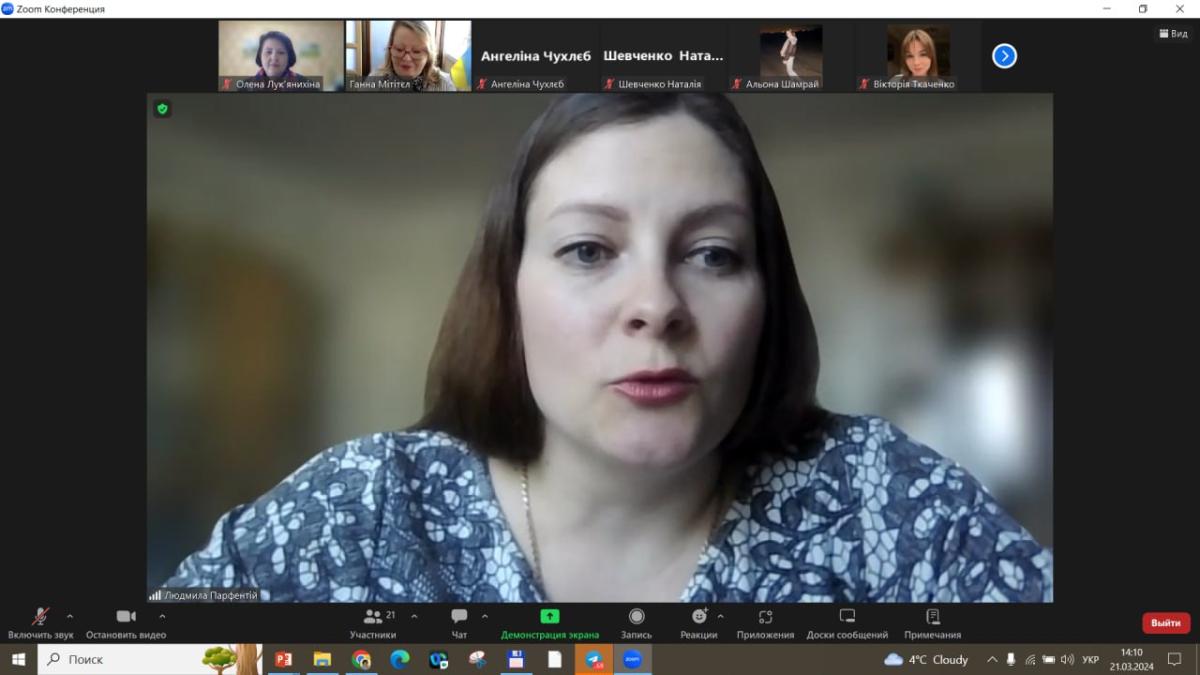This screenshot has width=1200, height=675.
Task: Open the Вид view layout menu
Action: click(1174, 34)
